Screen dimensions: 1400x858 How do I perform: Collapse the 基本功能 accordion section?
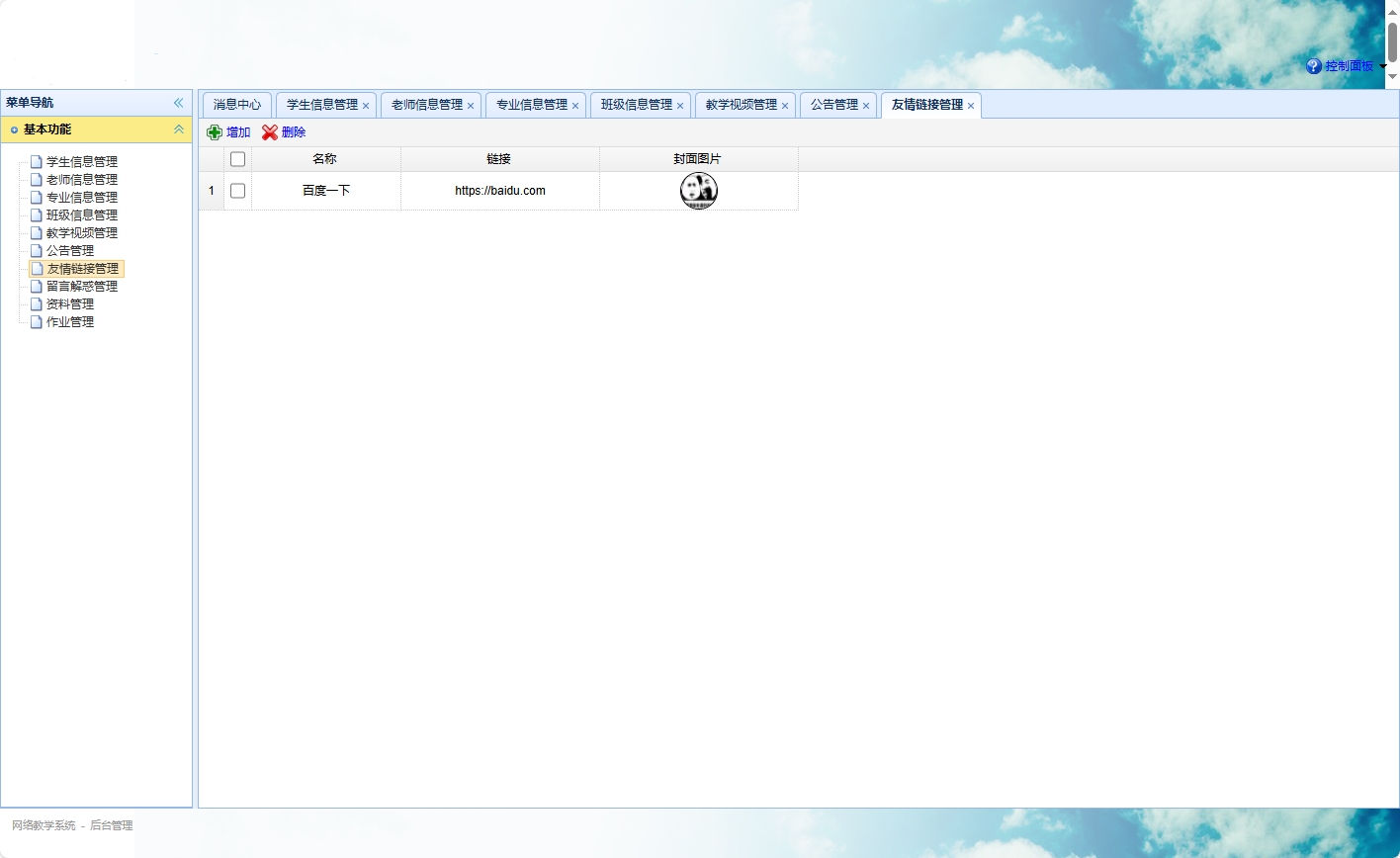click(179, 129)
